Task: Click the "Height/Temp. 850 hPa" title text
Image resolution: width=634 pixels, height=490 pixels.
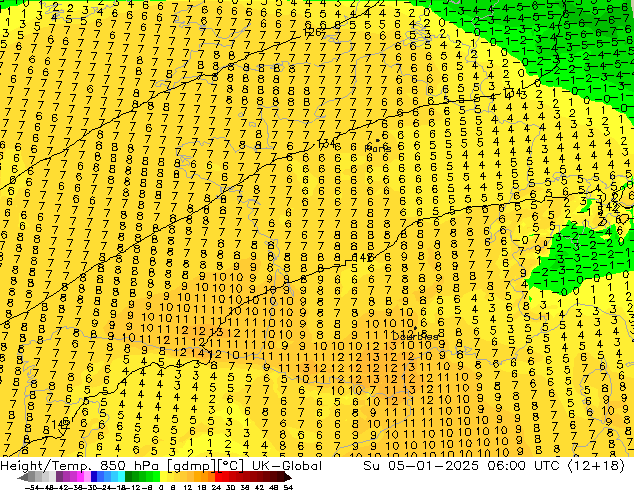Action: tap(79, 466)
